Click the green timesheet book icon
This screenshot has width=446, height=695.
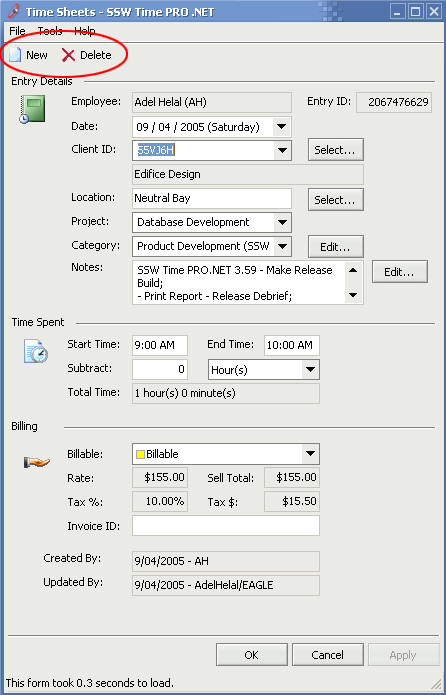pos(32,109)
